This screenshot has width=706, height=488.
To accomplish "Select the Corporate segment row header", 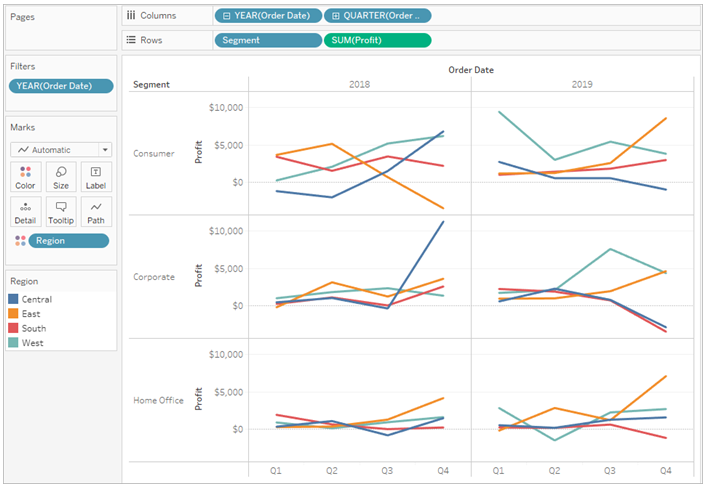I will click(x=154, y=277).
